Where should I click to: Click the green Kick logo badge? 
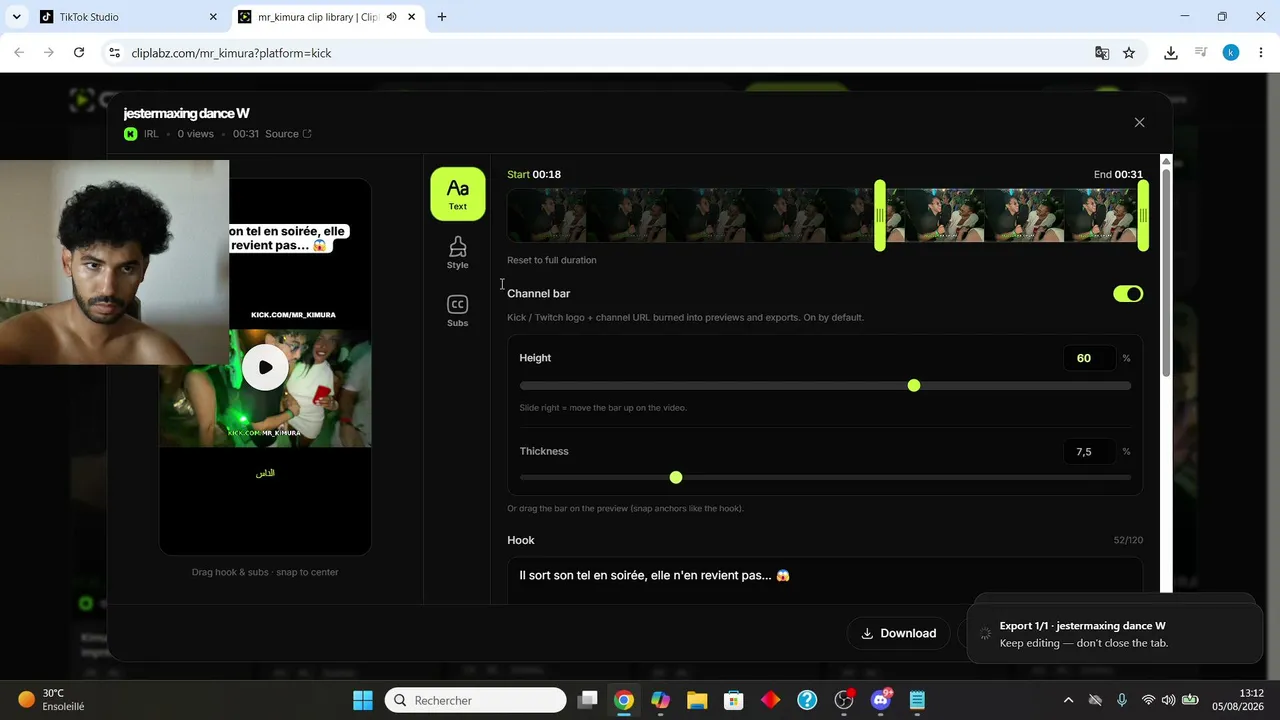coord(131,134)
